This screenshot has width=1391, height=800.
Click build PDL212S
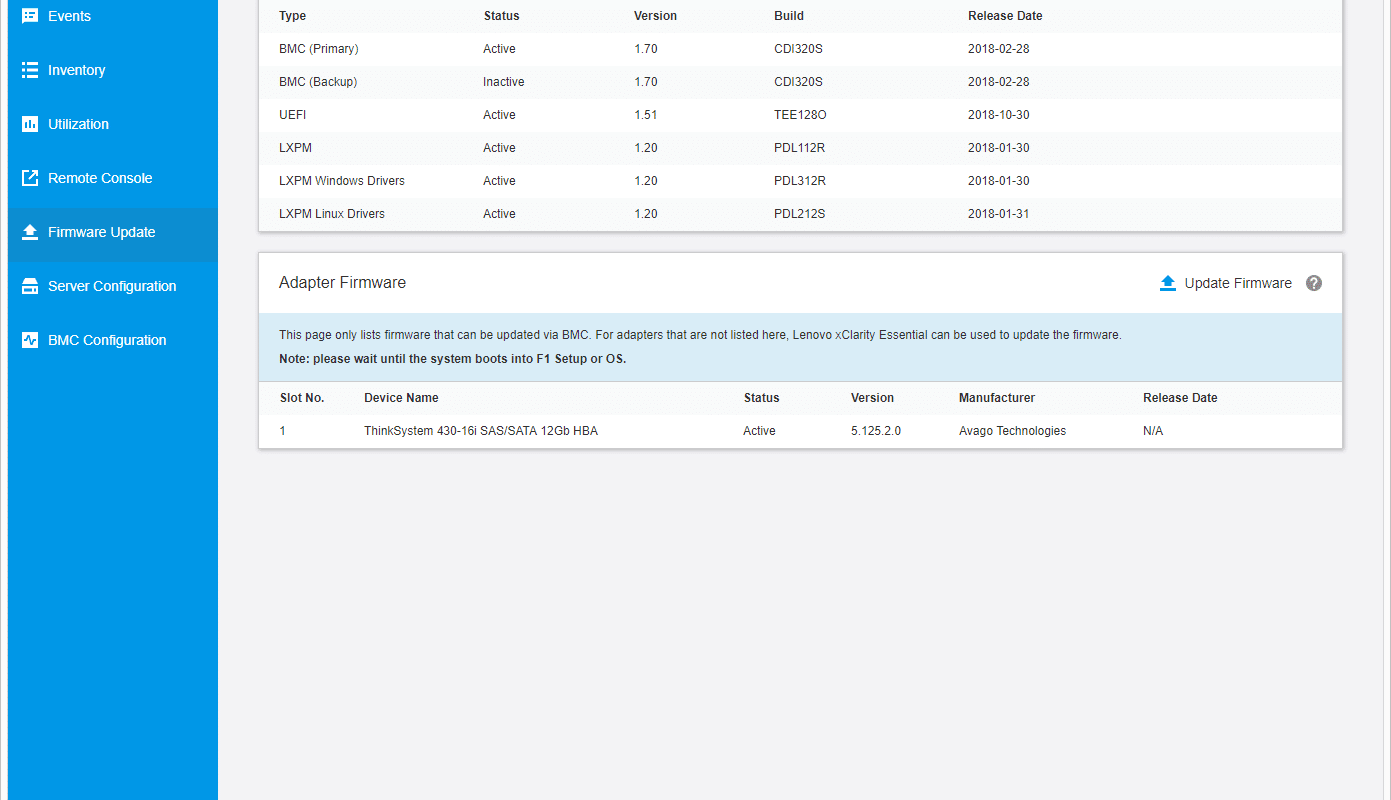800,214
